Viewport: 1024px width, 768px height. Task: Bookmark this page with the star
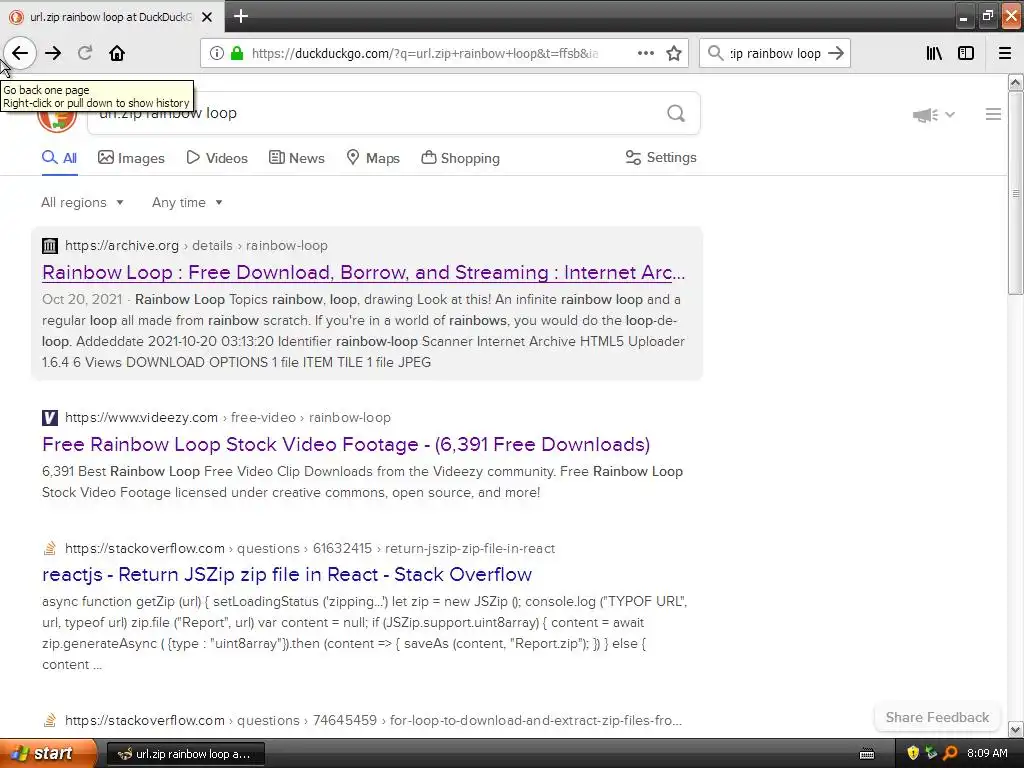(x=674, y=53)
